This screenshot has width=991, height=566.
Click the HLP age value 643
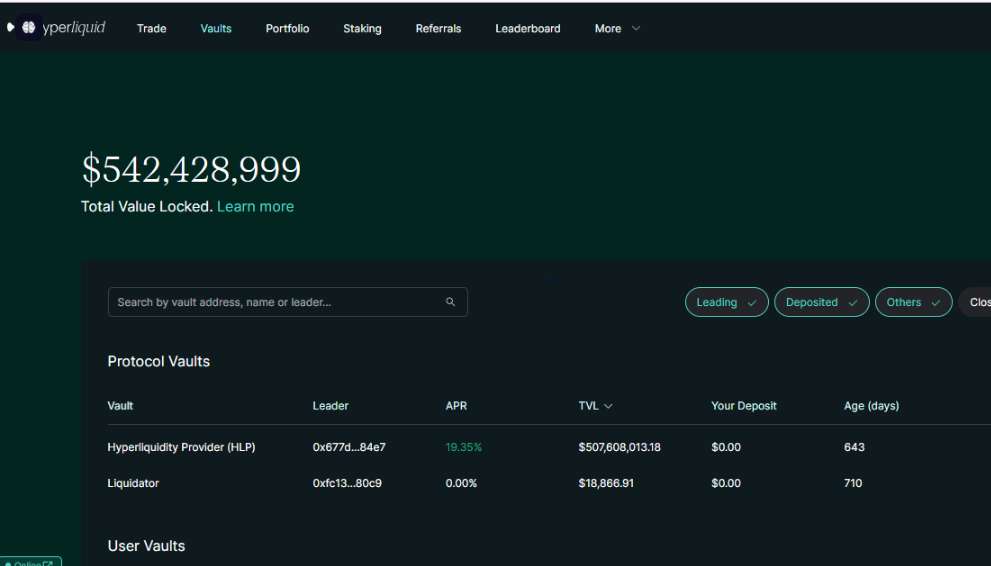tap(854, 447)
